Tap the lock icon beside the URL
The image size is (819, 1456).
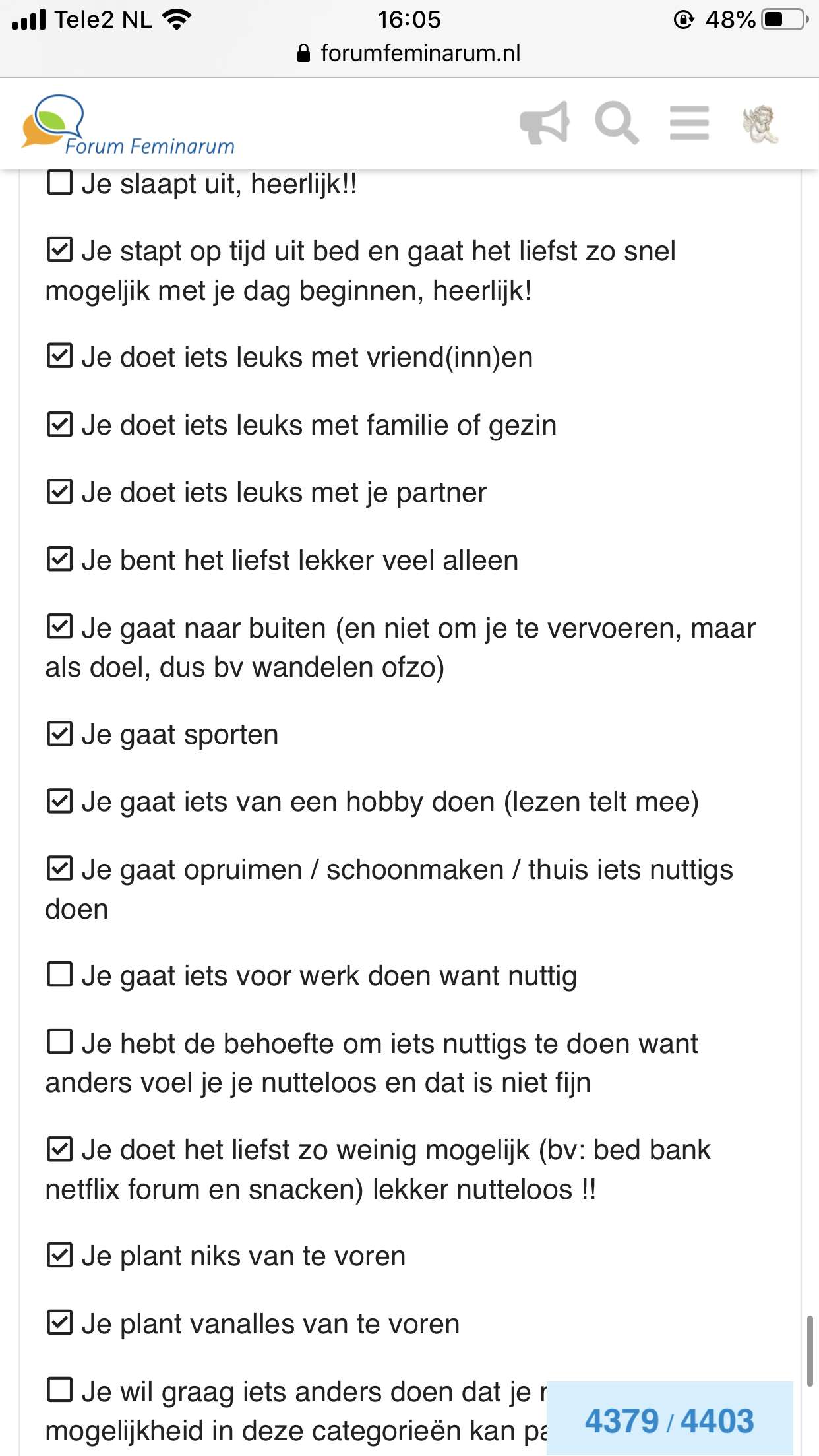tap(303, 53)
